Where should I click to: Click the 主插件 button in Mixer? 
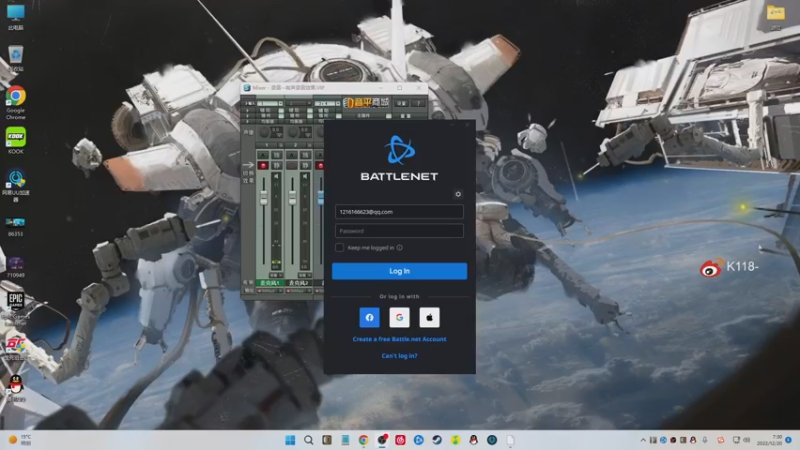tap(364, 116)
